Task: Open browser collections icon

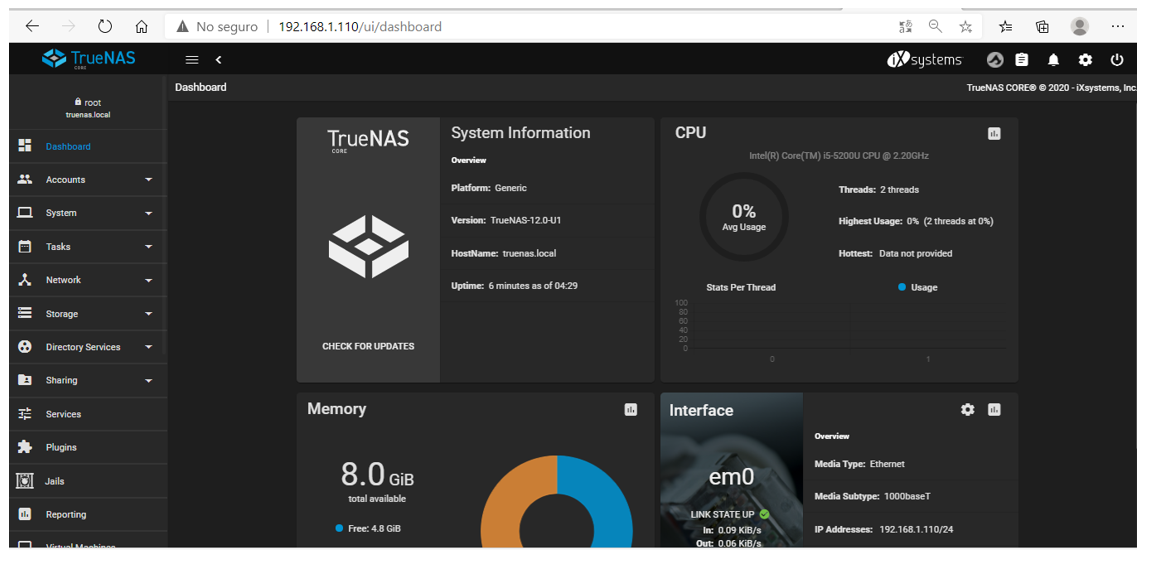Action: pos(1042,26)
